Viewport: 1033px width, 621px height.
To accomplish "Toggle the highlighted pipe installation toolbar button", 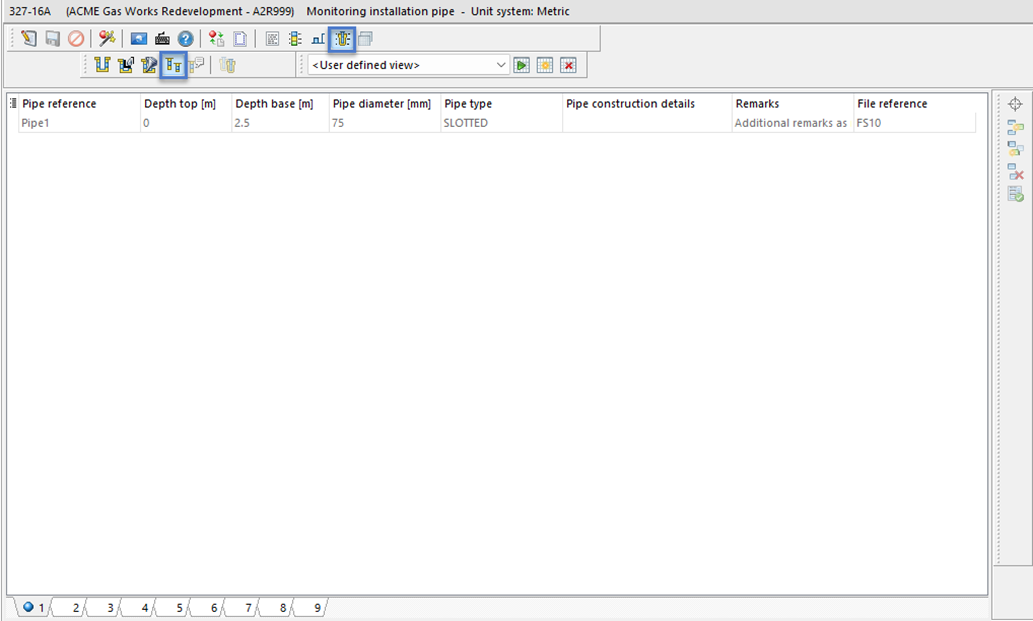I will click(343, 39).
